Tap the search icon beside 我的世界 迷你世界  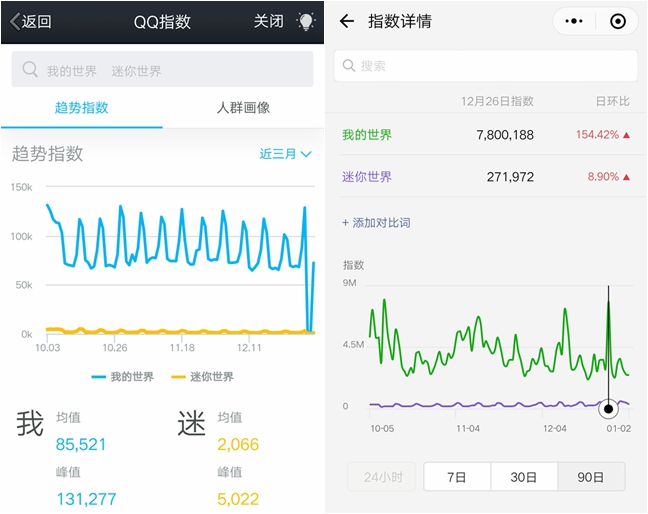click(x=30, y=70)
